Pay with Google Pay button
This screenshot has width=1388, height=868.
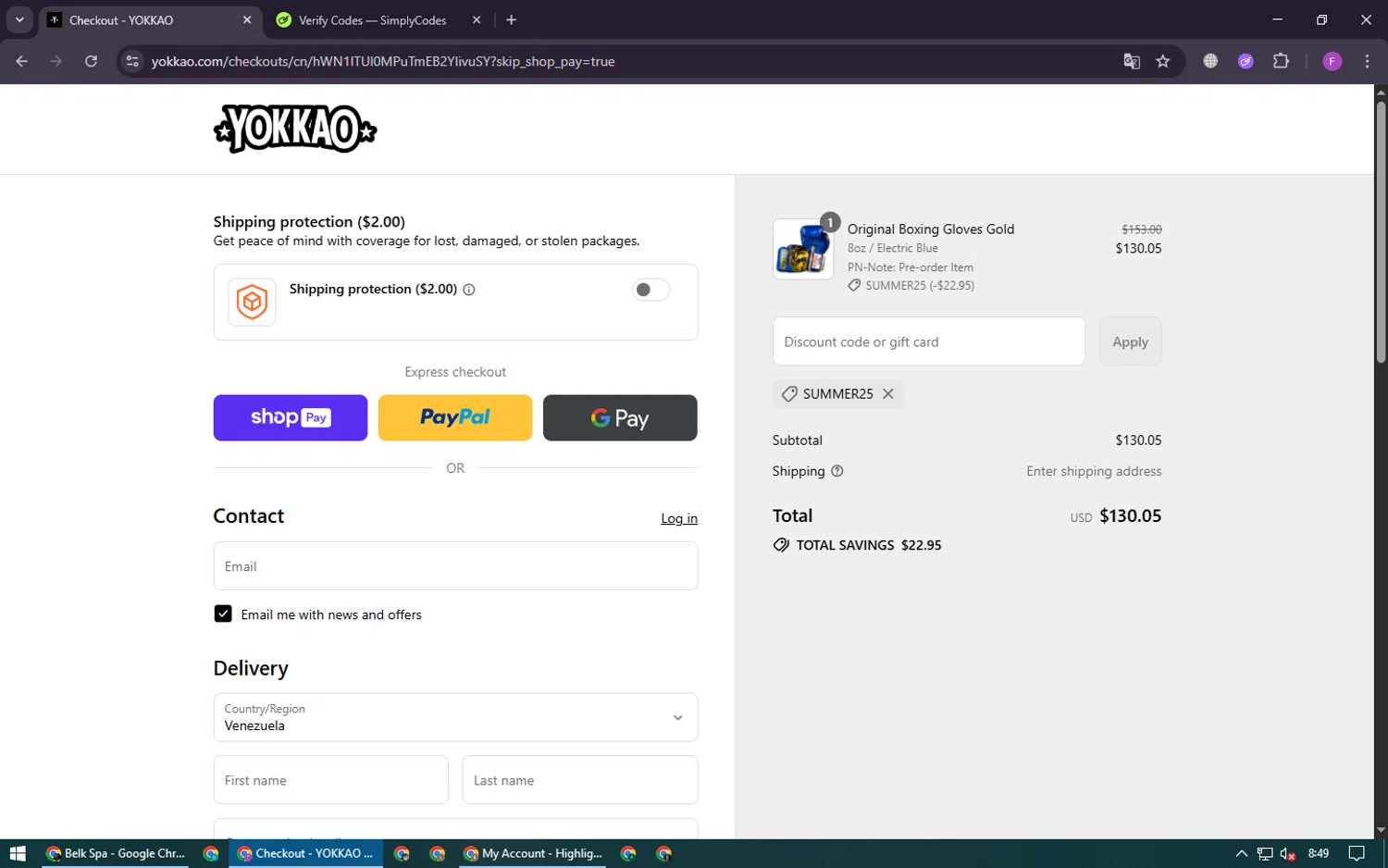point(620,417)
